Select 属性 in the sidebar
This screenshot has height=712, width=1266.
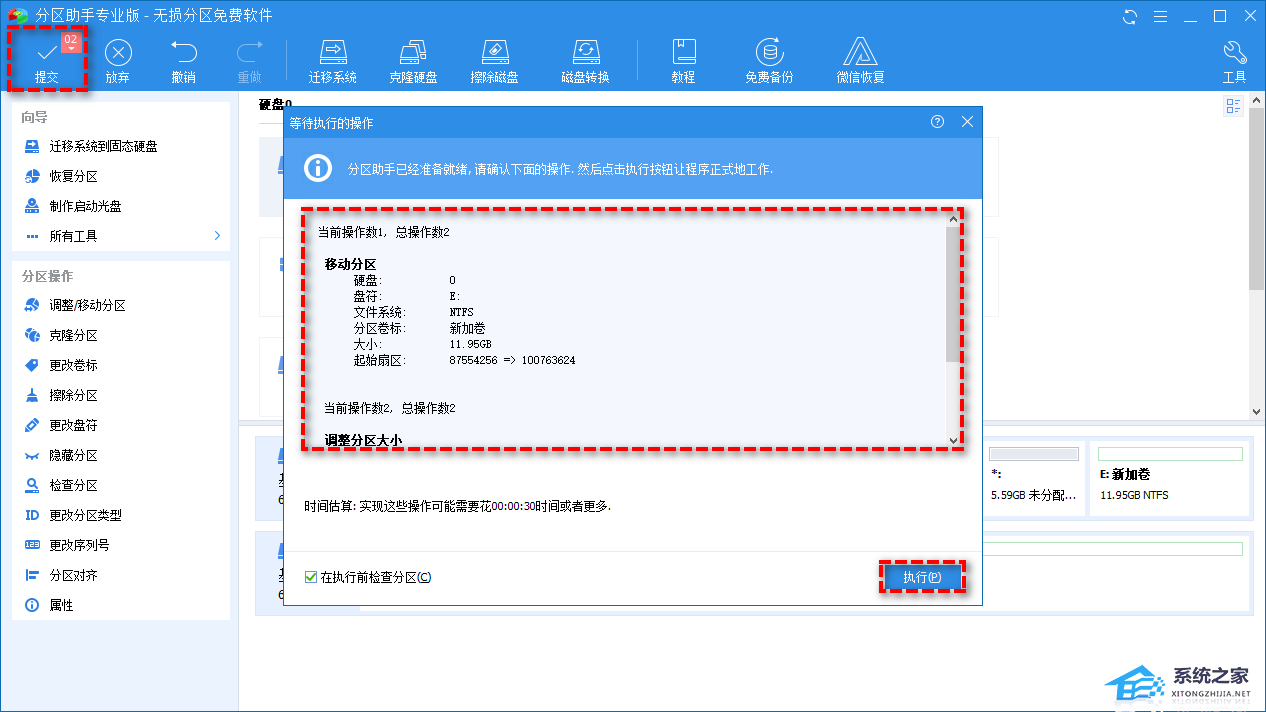pyautogui.click(x=120, y=605)
